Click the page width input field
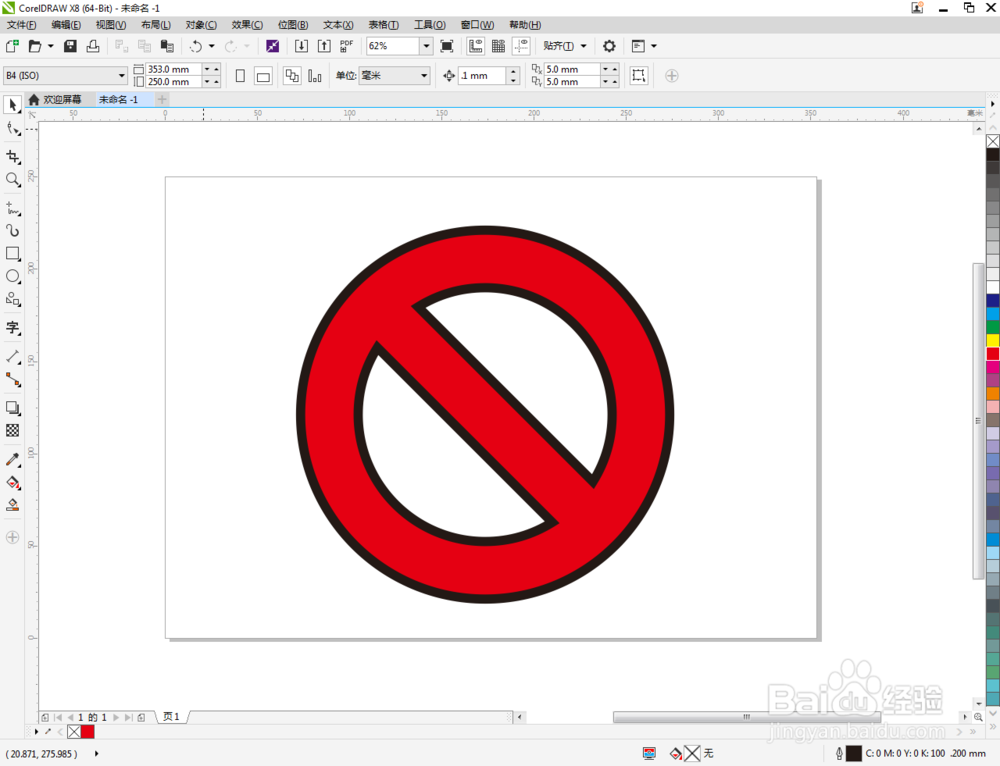1000x766 pixels. [x=173, y=69]
